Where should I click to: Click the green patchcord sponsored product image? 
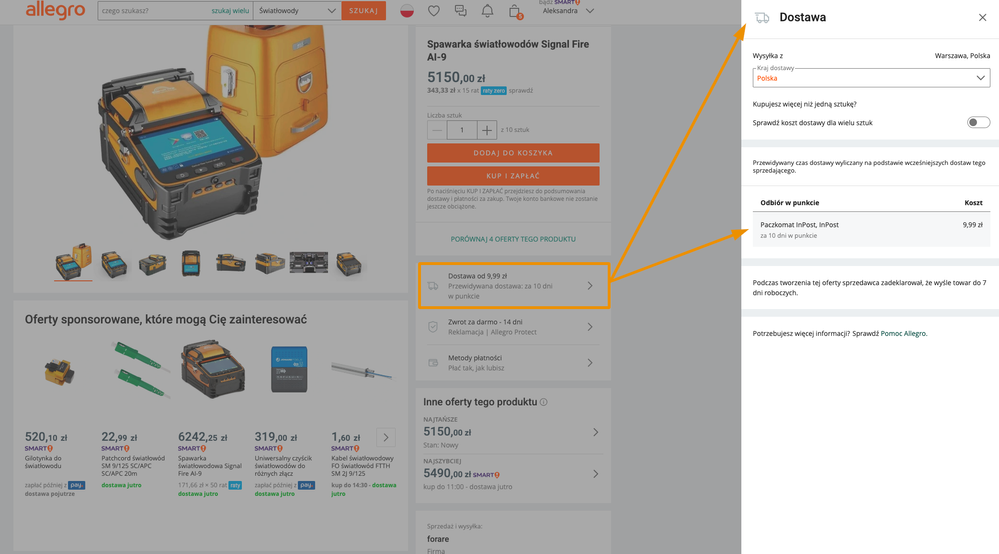click(140, 369)
